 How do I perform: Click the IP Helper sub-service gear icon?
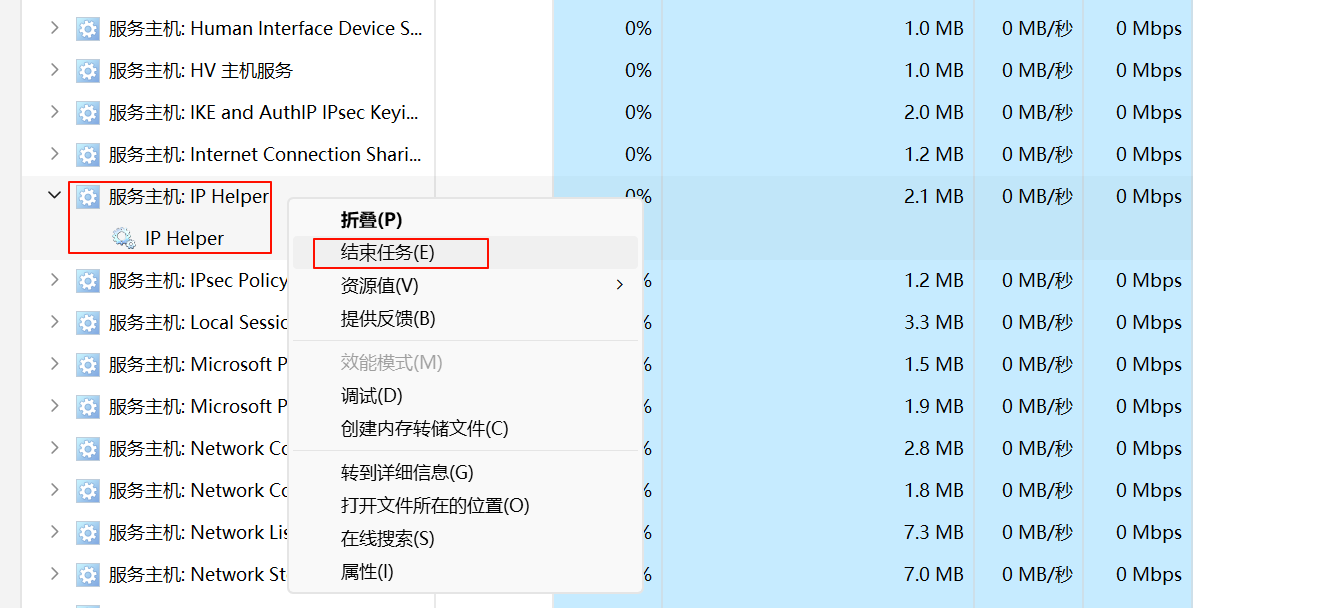[x=122, y=238]
